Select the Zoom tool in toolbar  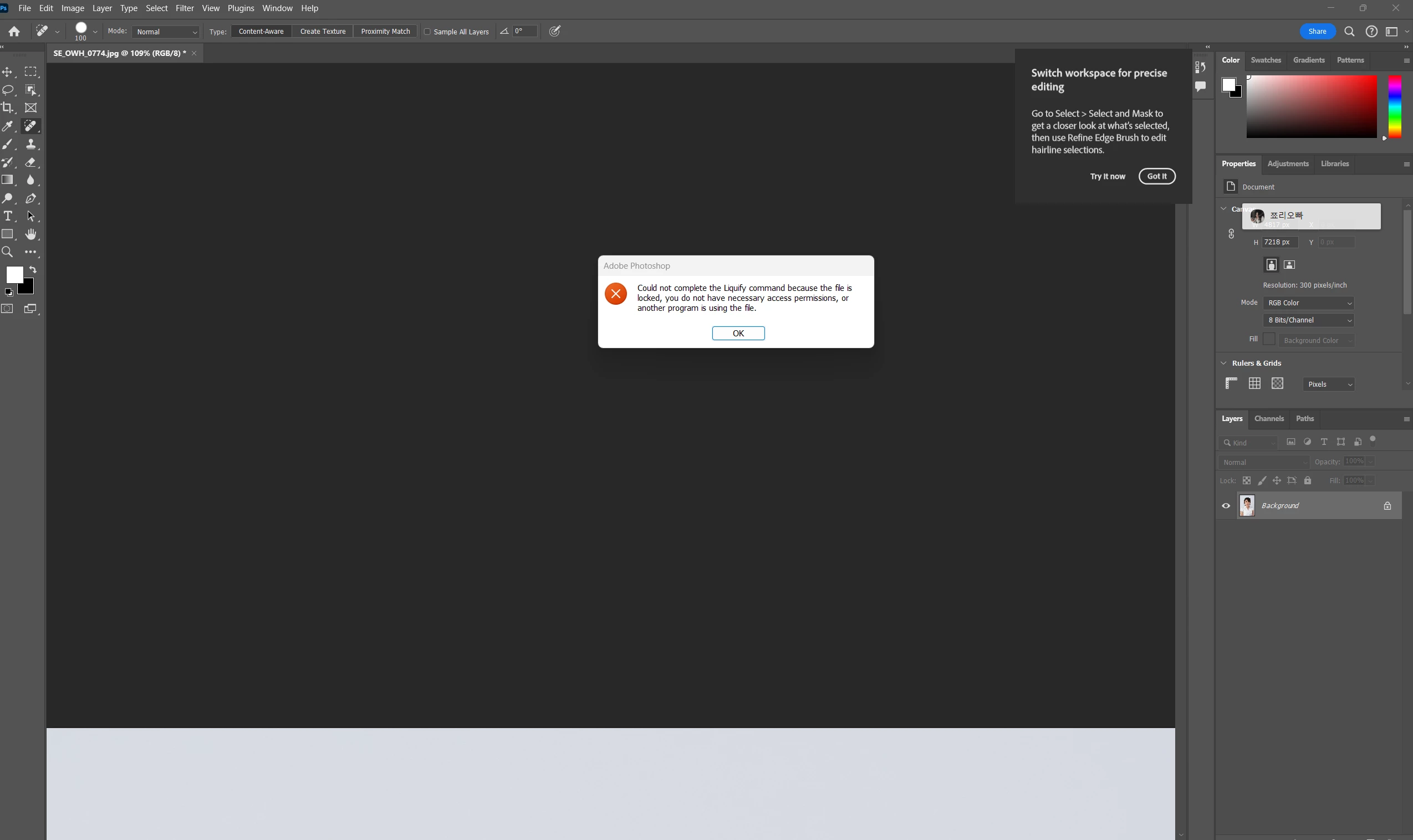tap(7, 252)
